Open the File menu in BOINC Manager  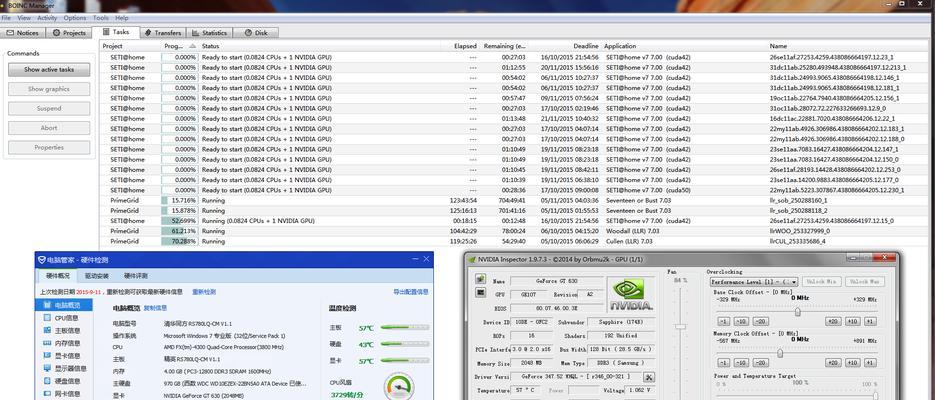coord(6,18)
